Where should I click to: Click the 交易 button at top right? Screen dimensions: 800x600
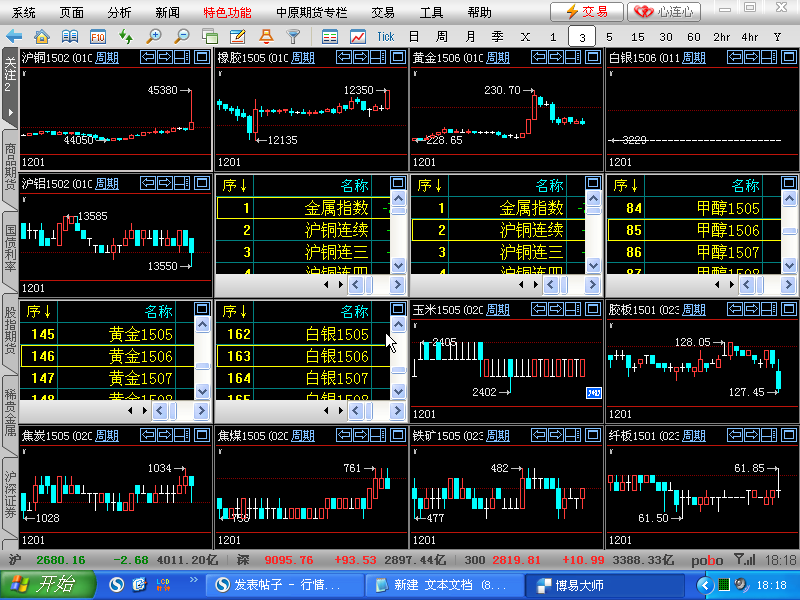(587, 12)
